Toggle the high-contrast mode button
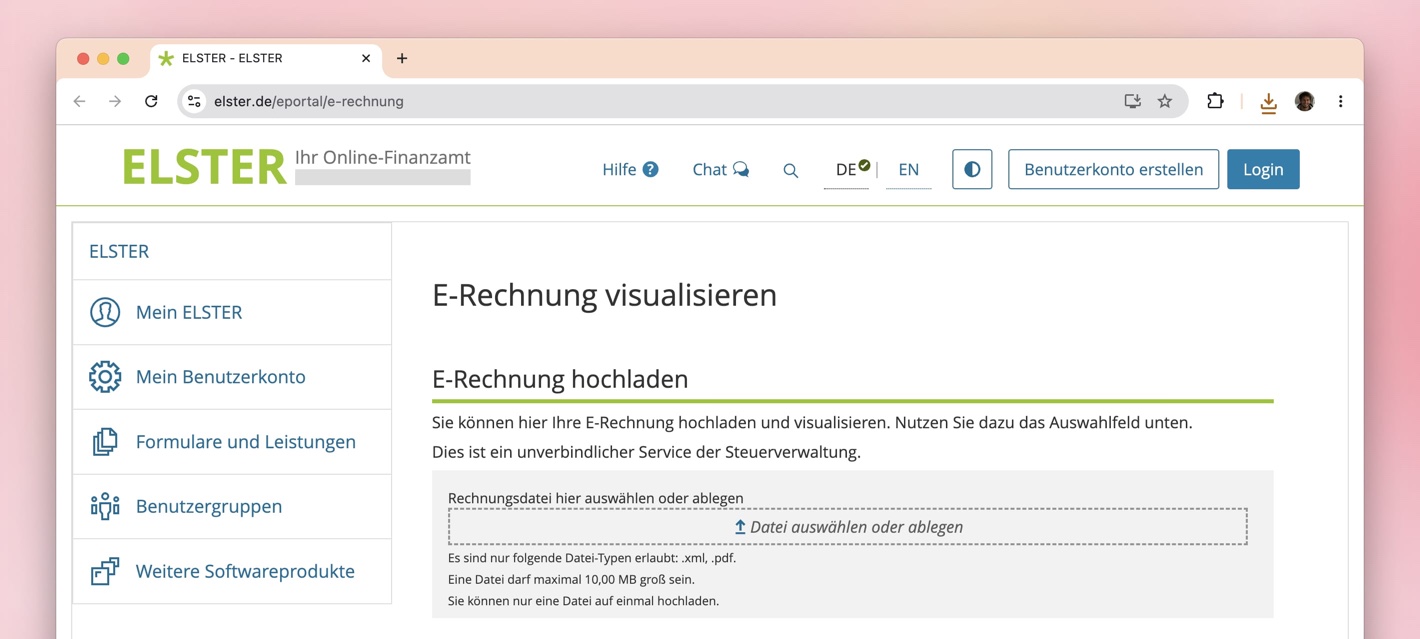Image resolution: width=1420 pixels, height=639 pixels. coord(972,169)
